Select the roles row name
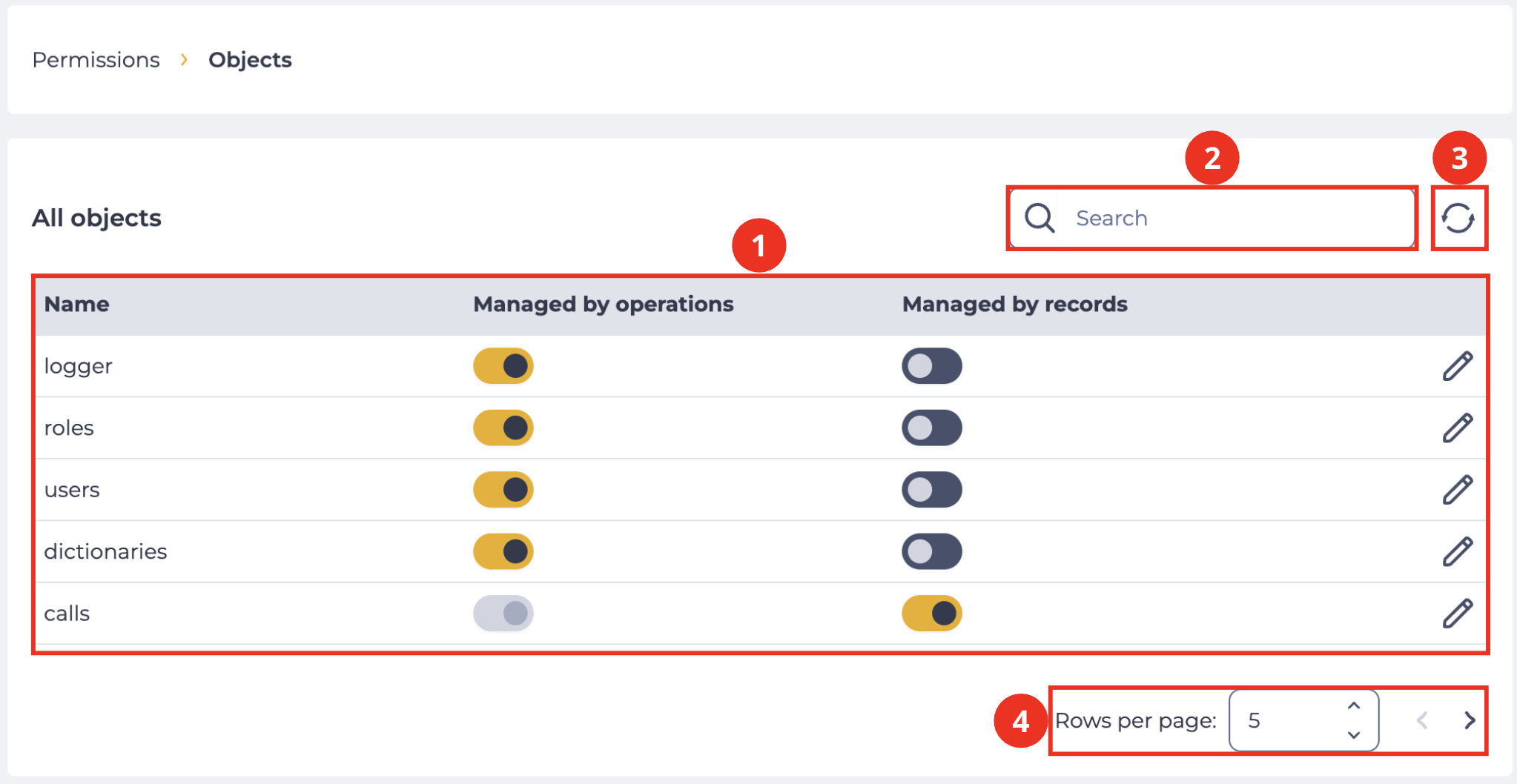Viewport: 1517px width, 784px height. (x=69, y=428)
